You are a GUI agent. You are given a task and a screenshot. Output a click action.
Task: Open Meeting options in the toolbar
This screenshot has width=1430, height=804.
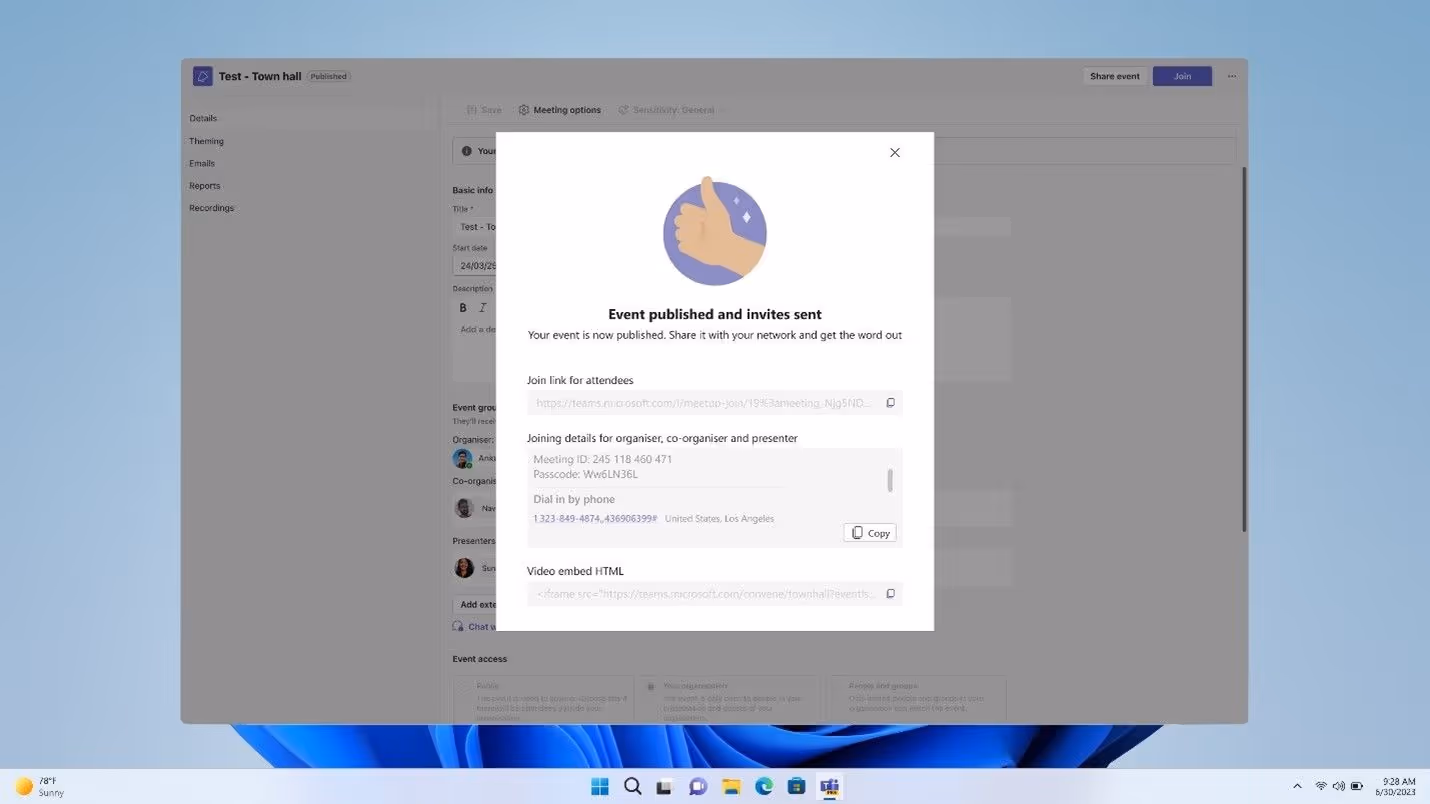[x=559, y=110]
